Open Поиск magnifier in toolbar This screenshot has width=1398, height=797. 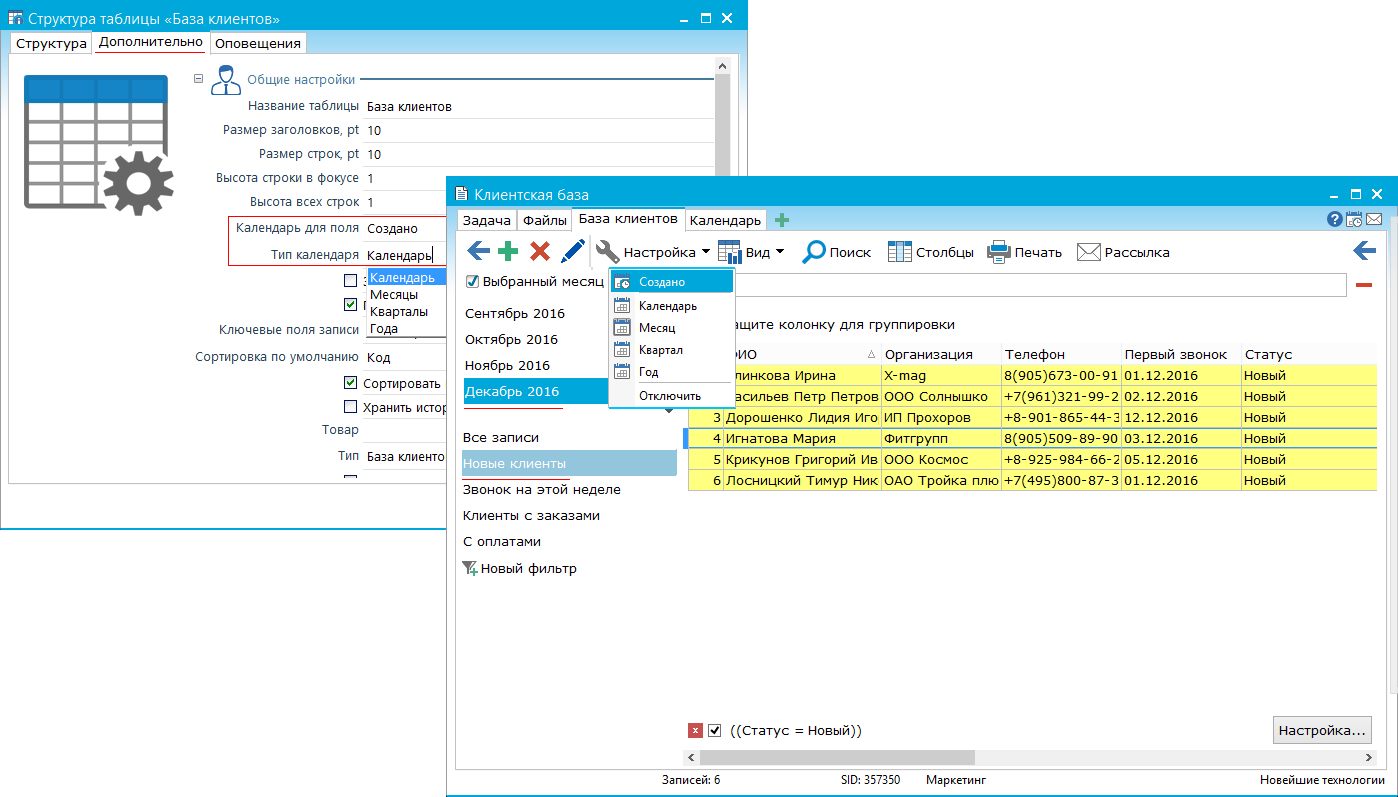(814, 252)
